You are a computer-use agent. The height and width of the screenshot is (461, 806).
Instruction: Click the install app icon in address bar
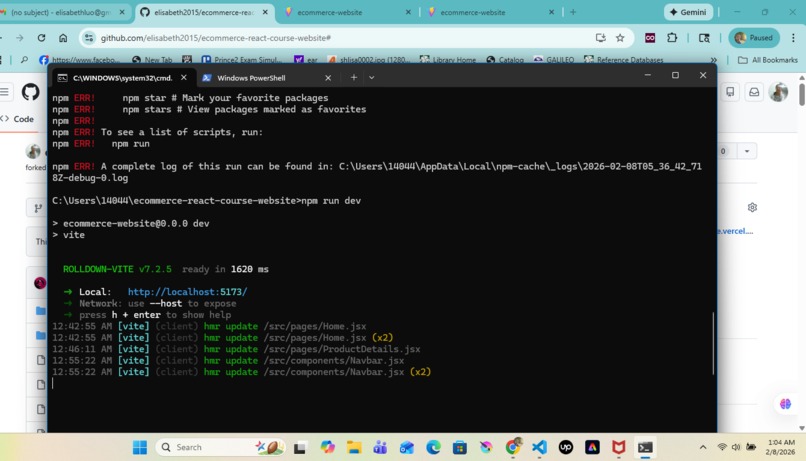click(x=600, y=38)
